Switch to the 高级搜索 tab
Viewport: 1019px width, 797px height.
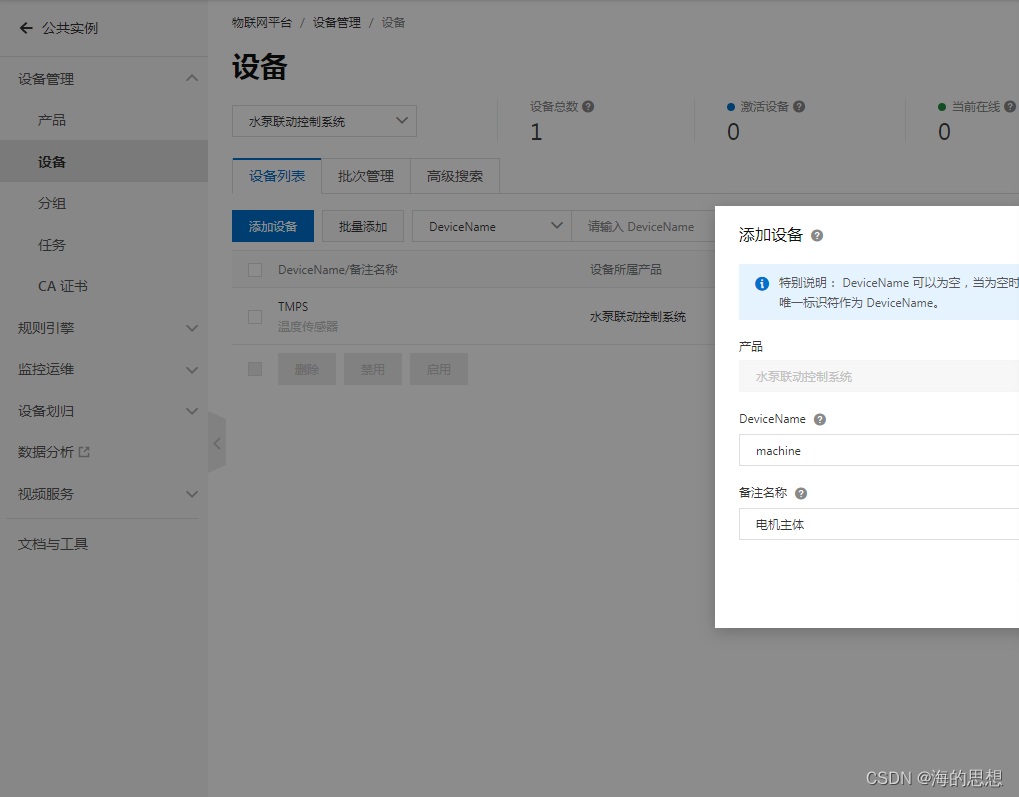click(455, 176)
